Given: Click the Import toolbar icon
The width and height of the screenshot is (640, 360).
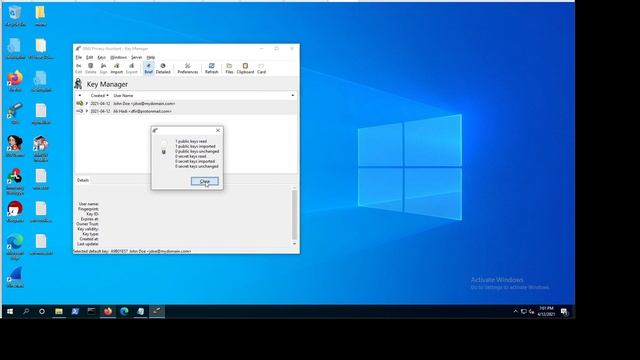Looking at the screenshot, I should [x=116, y=68].
